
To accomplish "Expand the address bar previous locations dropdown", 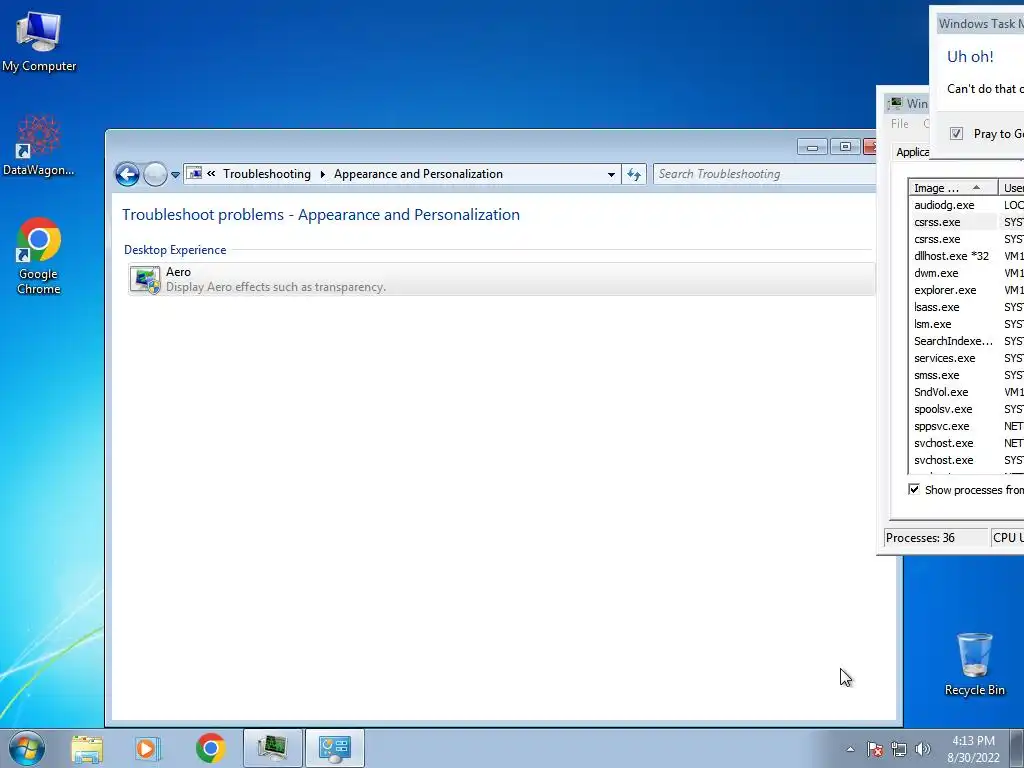I will [x=611, y=174].
